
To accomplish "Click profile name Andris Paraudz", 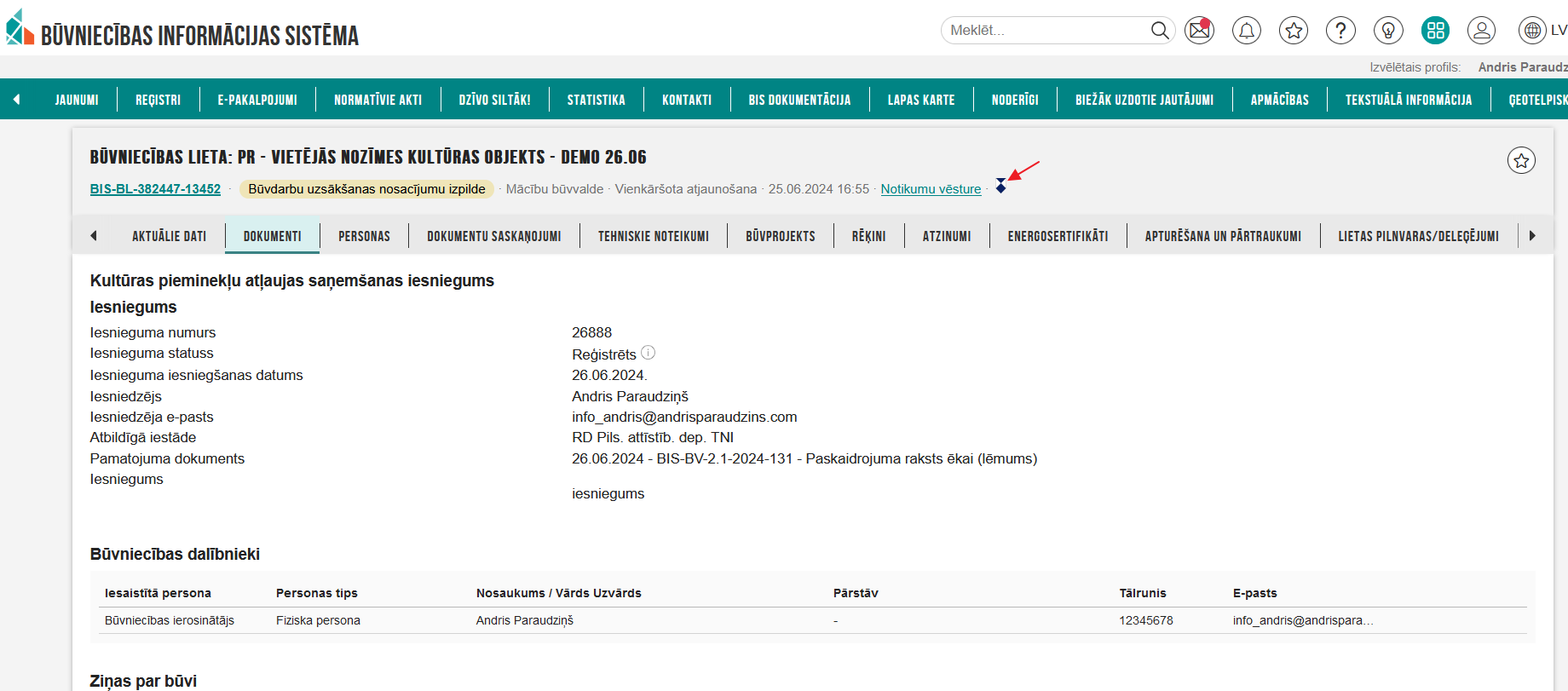I will 1522,67.
